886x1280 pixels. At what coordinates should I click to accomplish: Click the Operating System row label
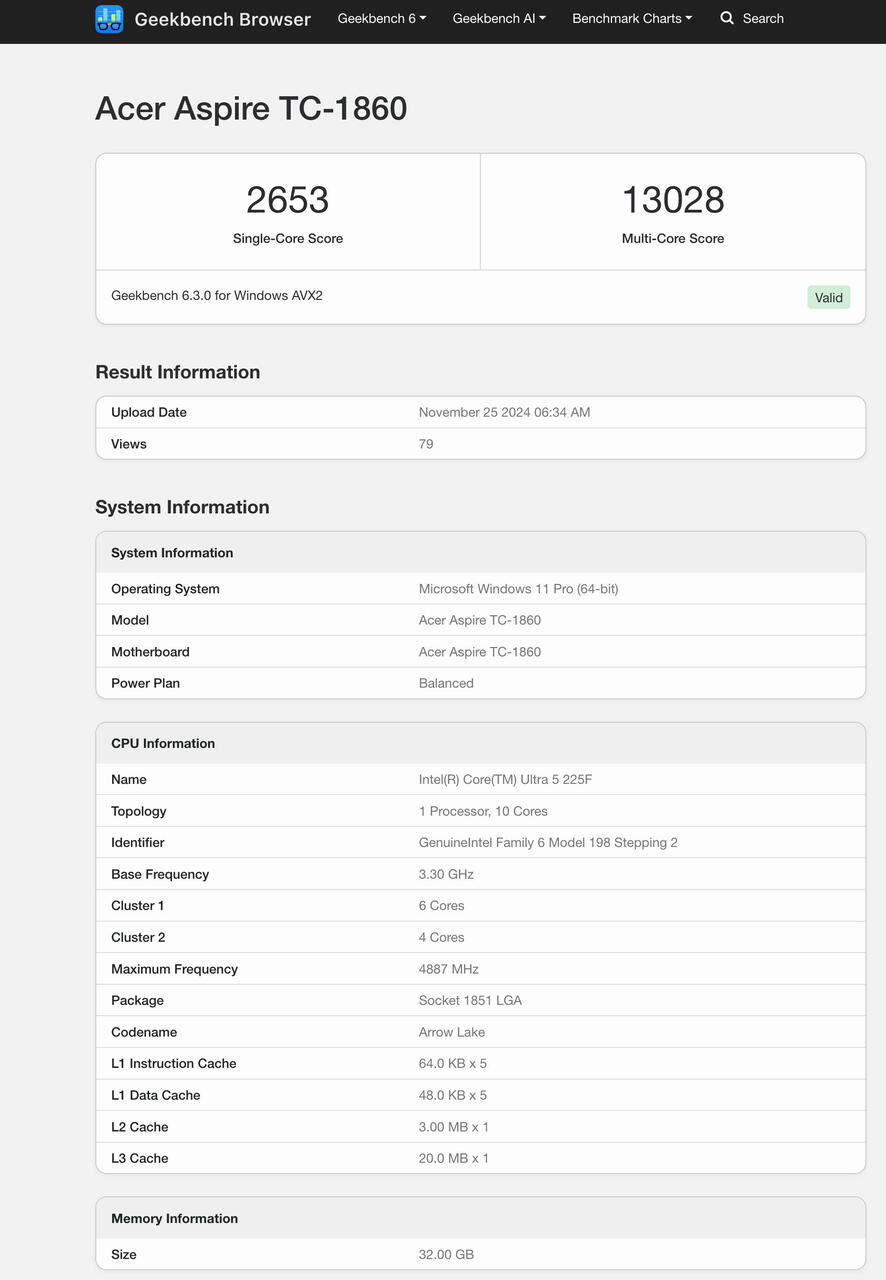pyautogui.click(x=165, y=589)
